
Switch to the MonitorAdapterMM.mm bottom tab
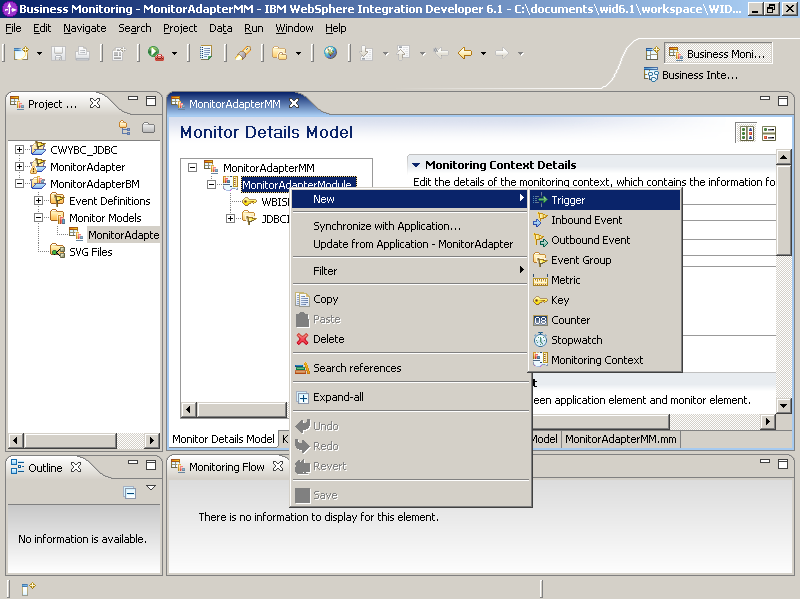(x=620, y=439)
